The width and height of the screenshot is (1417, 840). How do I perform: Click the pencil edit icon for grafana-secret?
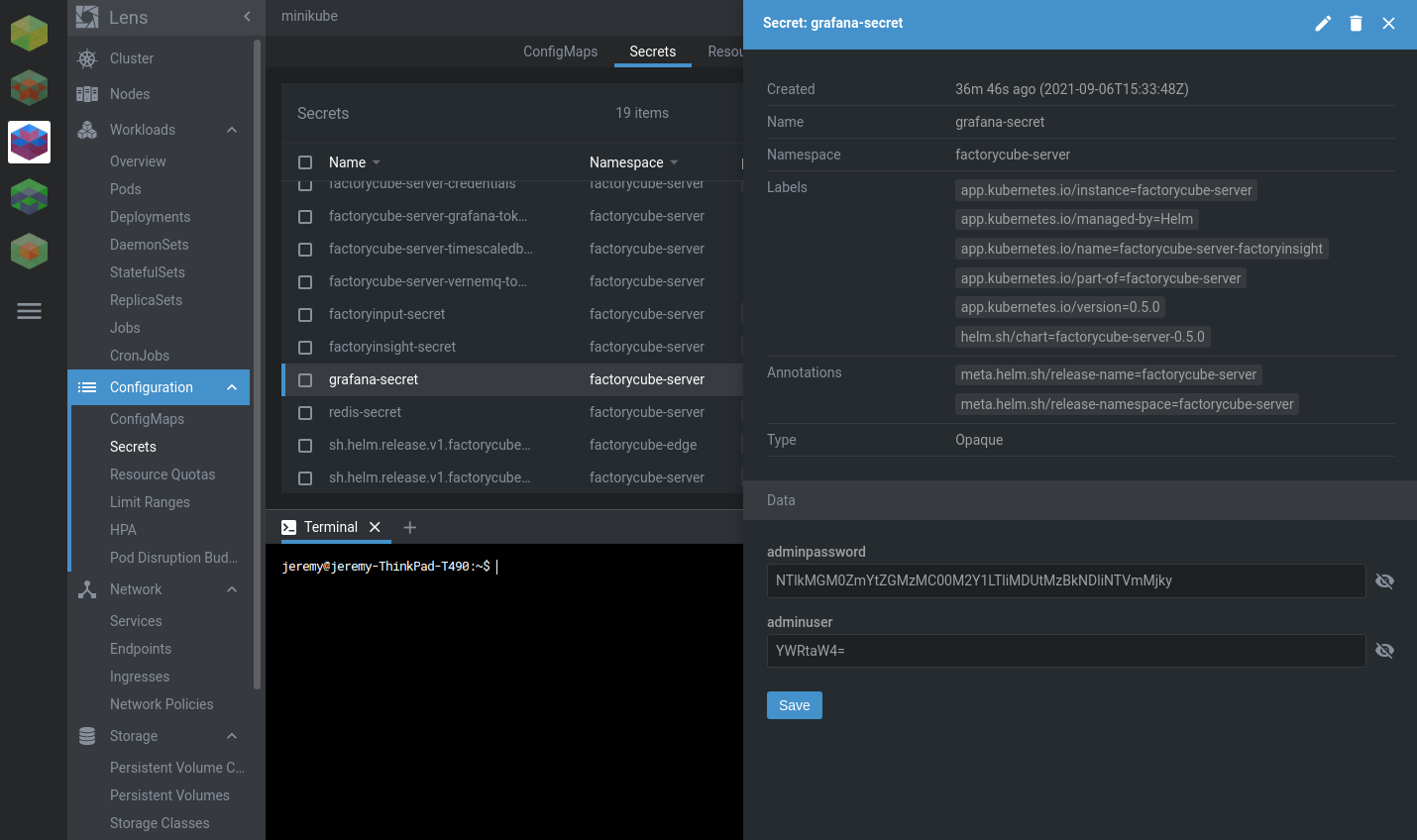tap(1323, 24)
